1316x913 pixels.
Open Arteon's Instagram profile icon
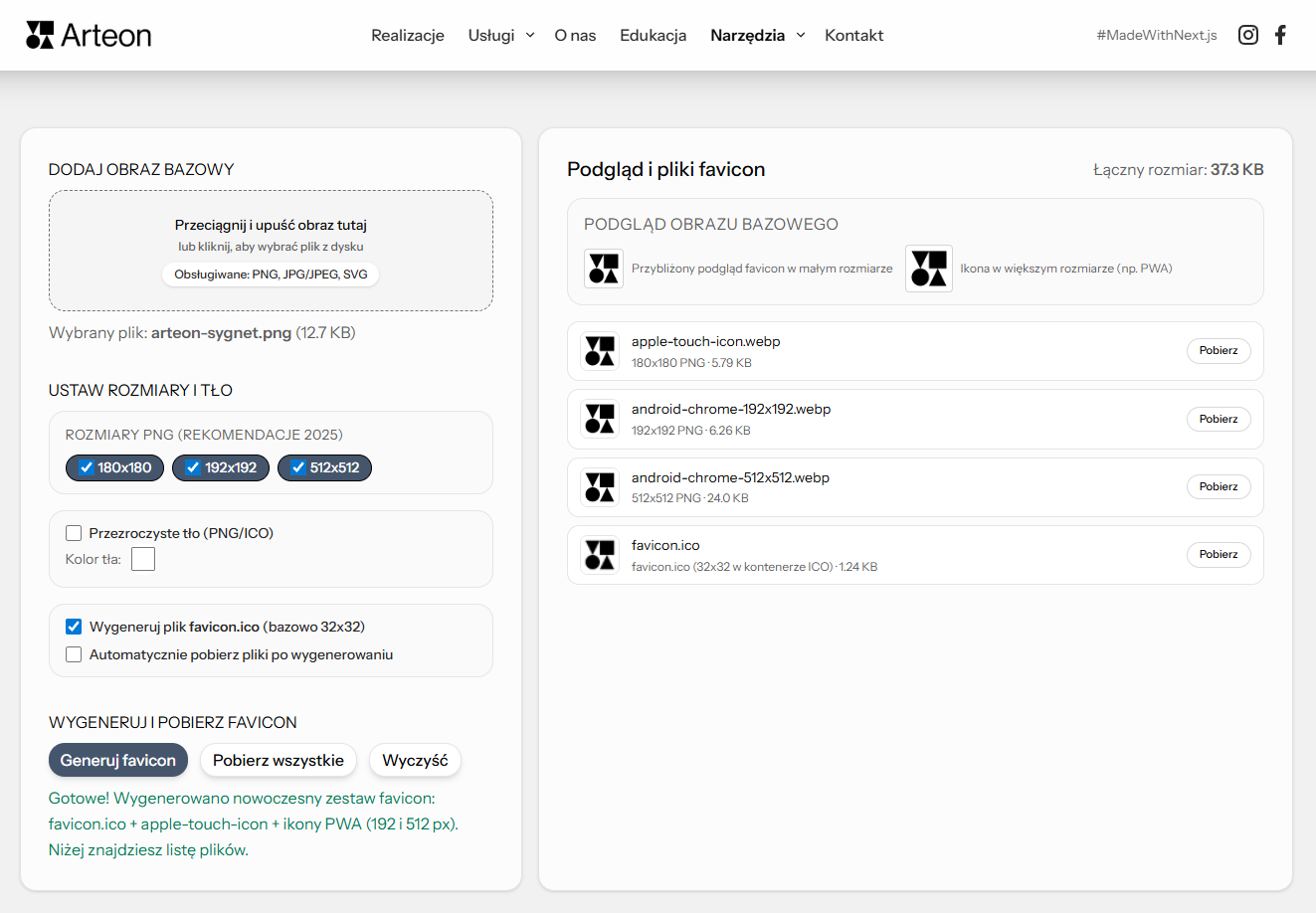pos(1247,35)
